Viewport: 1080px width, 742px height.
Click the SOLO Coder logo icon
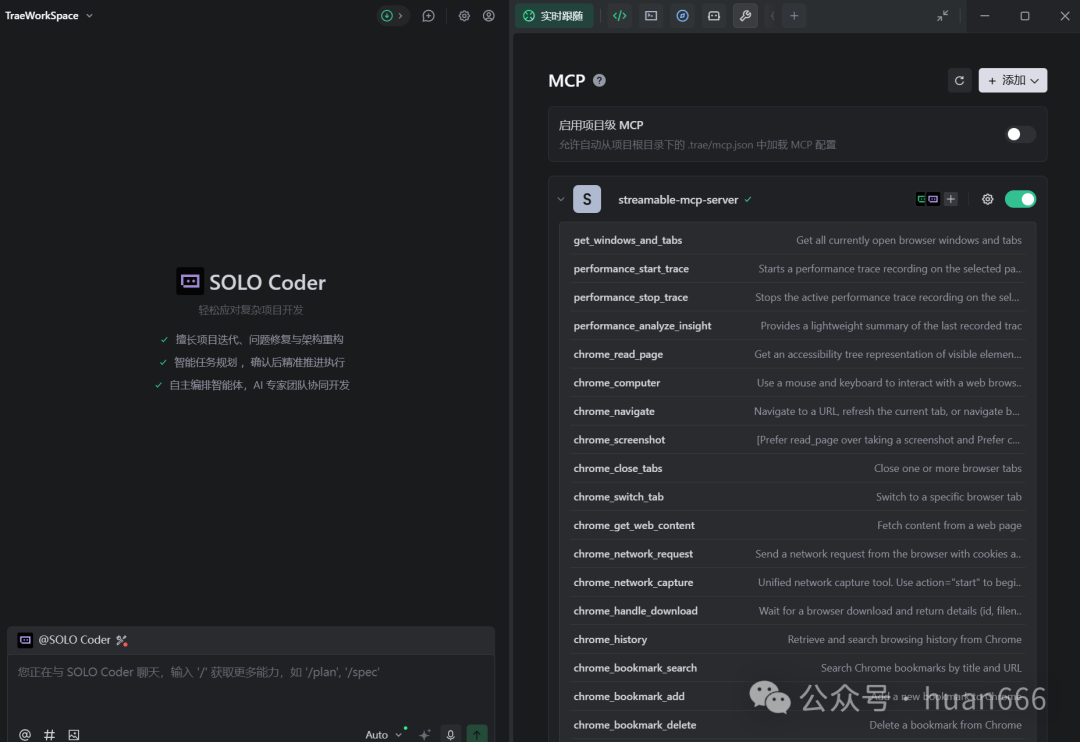pos(190,281)
